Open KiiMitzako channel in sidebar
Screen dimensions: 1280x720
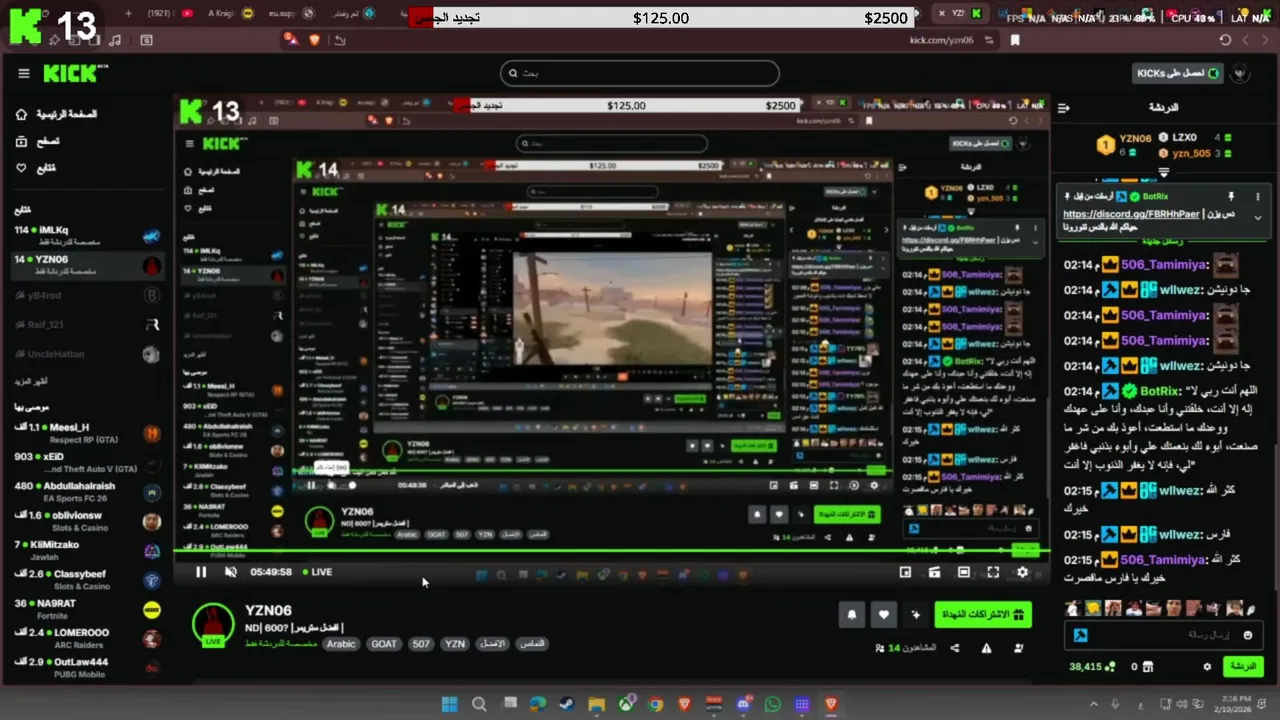tap(86, 550)
